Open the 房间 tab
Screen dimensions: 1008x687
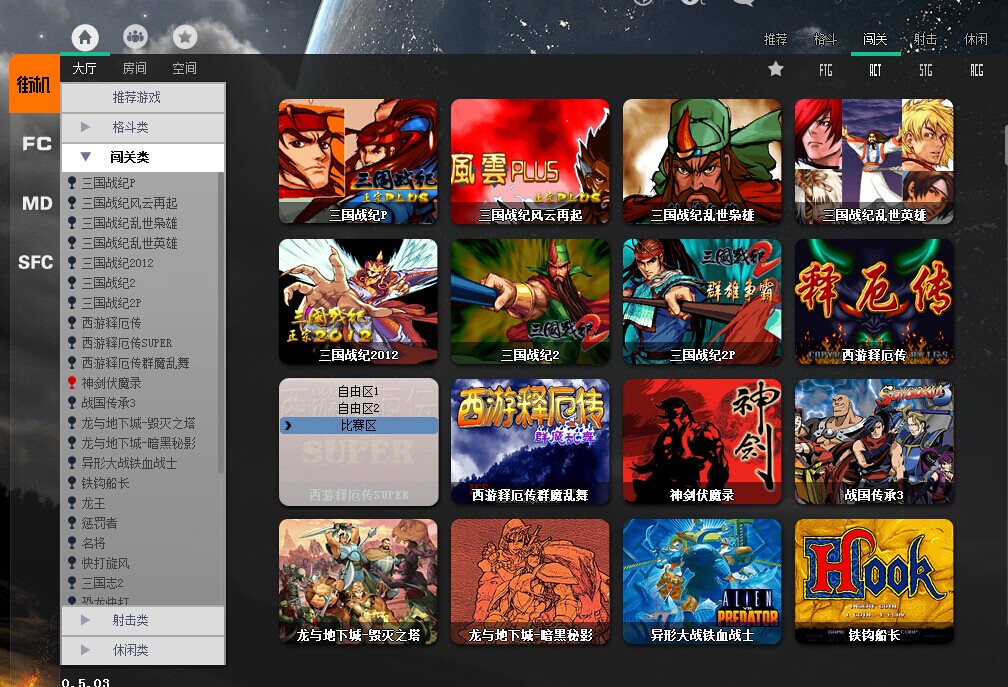[134, 69]
